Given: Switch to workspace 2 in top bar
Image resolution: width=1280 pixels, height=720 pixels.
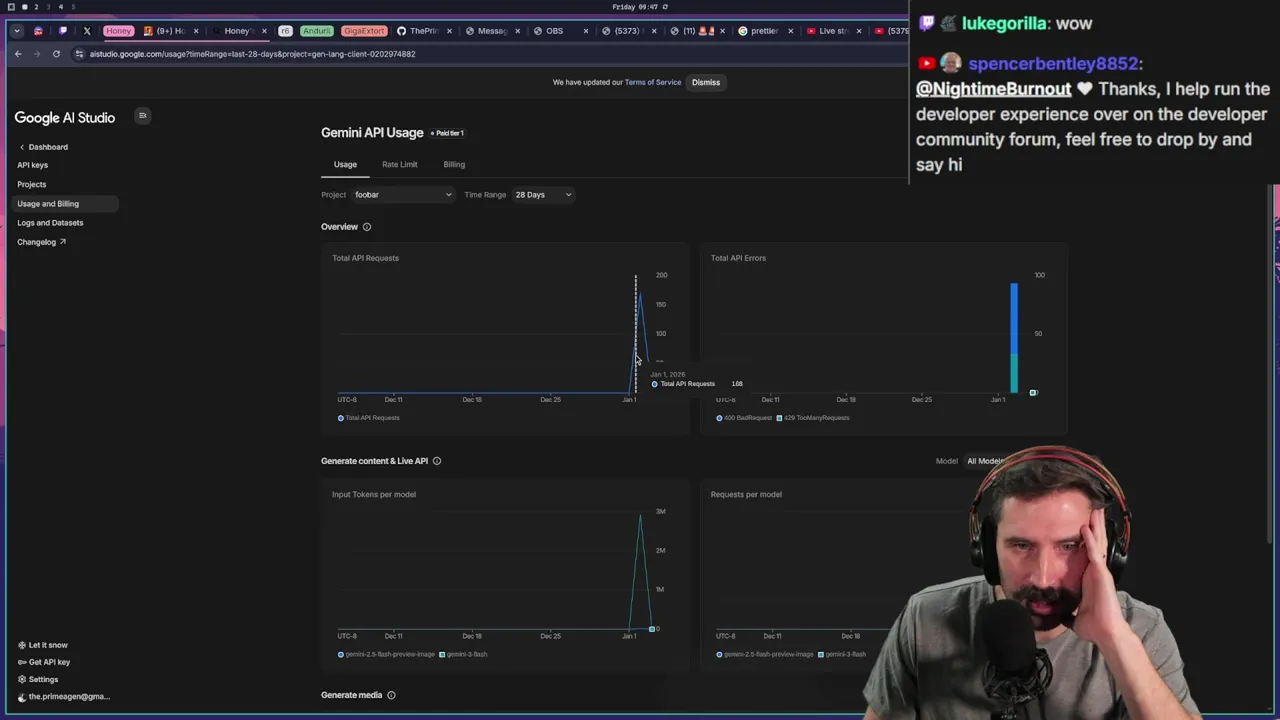Looking at the screenshot, I should pyautogui.click(x=36, y=7).
